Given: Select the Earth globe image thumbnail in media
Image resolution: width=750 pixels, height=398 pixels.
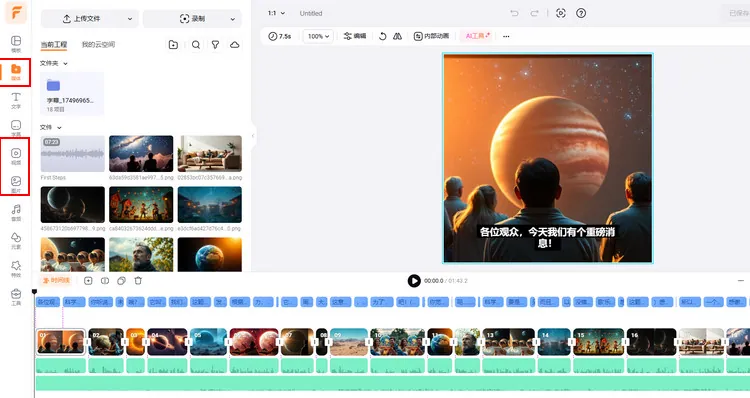Looking at the screenshot, I should [210, 254].
